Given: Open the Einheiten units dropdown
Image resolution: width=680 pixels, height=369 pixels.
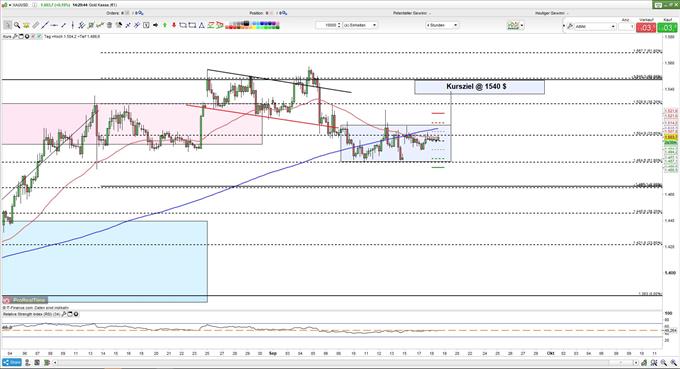Looking at the screenshot, I should (360, 25).
